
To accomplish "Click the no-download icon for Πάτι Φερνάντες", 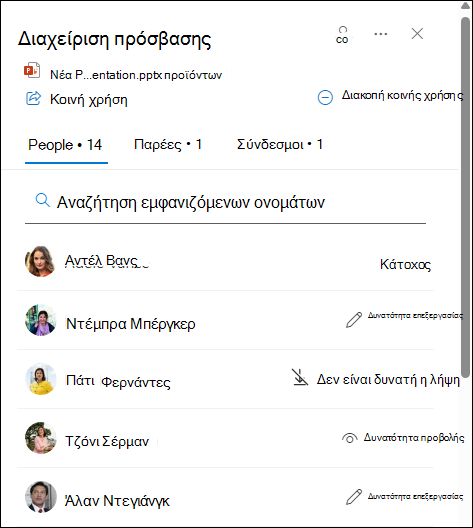I will (299, 377).
